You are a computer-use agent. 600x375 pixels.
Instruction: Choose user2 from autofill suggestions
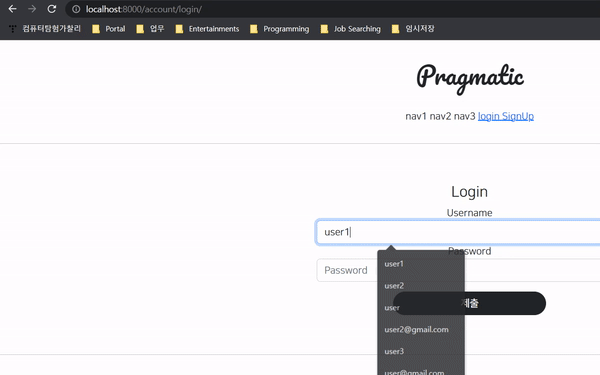tap(421, 285)
